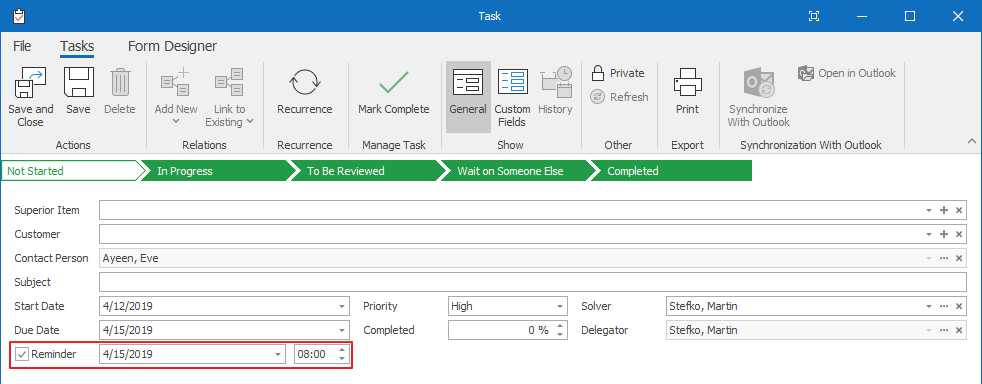Expand the Solver dropdown arrow
982x384 pixels.
[x=929, y=307]
